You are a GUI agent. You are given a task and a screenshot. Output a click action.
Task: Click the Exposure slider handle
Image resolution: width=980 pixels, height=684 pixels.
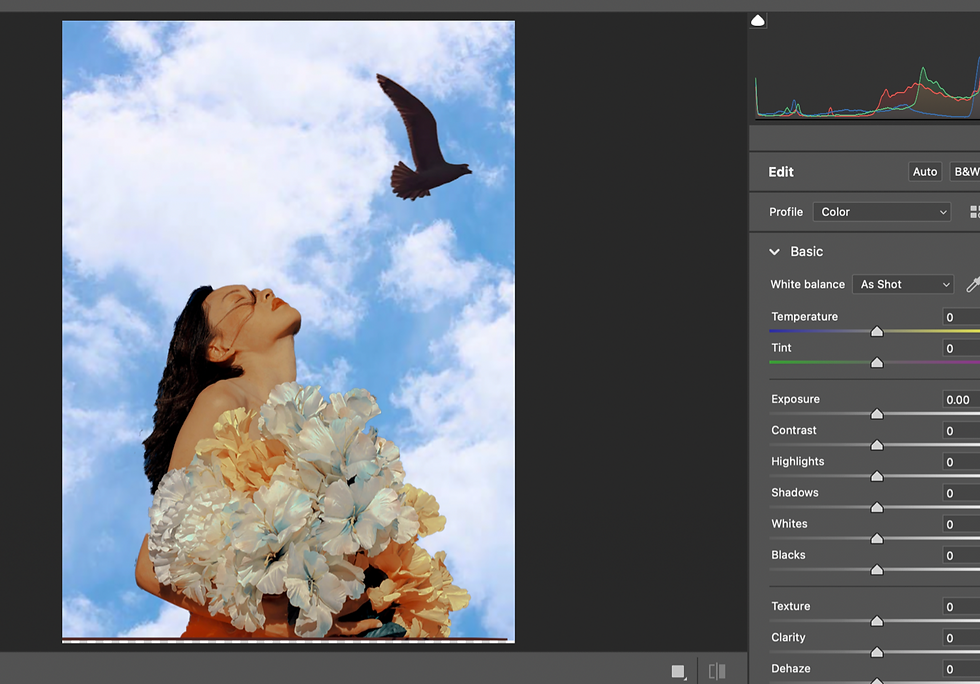[x=877, y=413]
